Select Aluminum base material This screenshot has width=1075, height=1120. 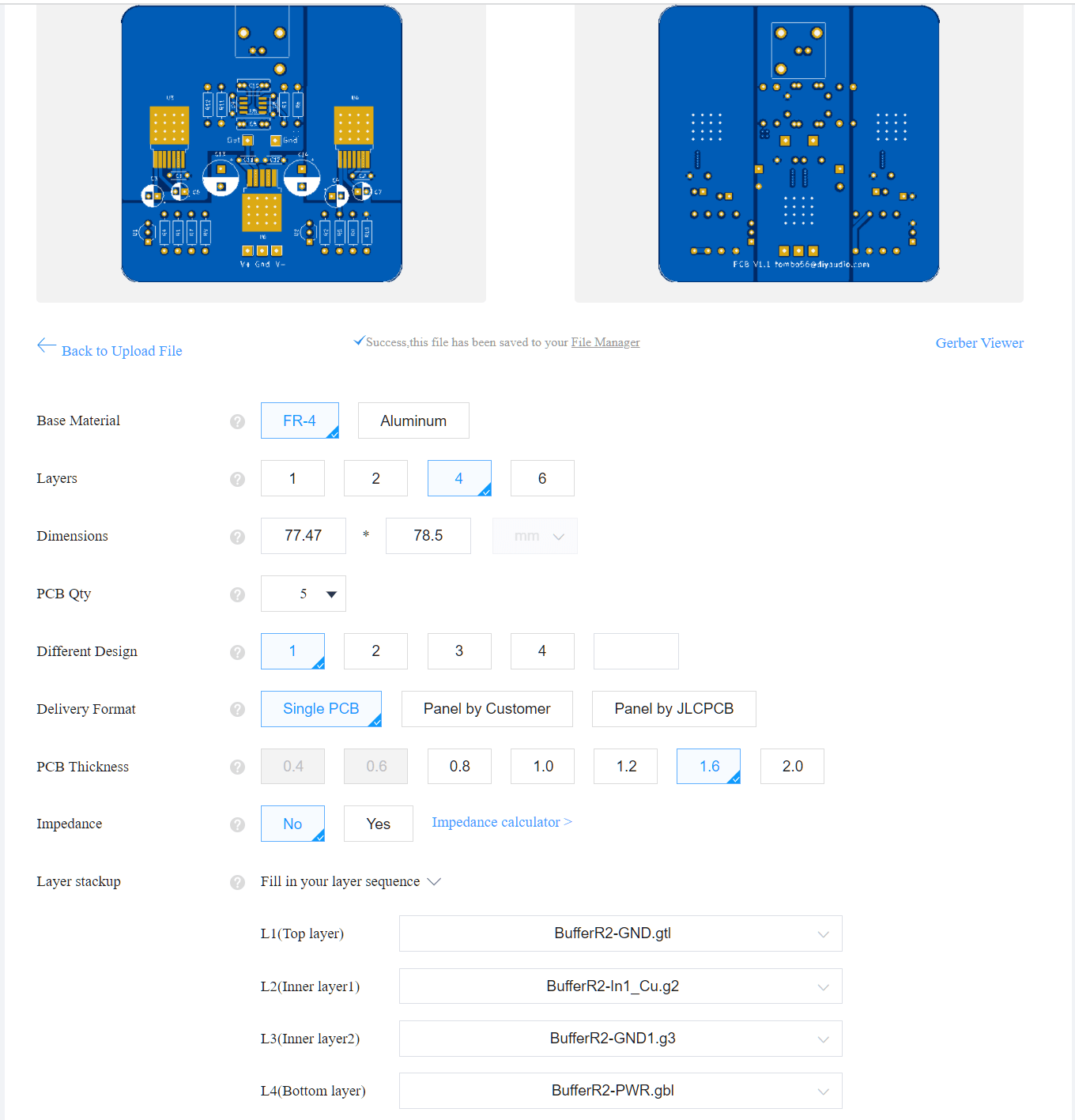413,420
